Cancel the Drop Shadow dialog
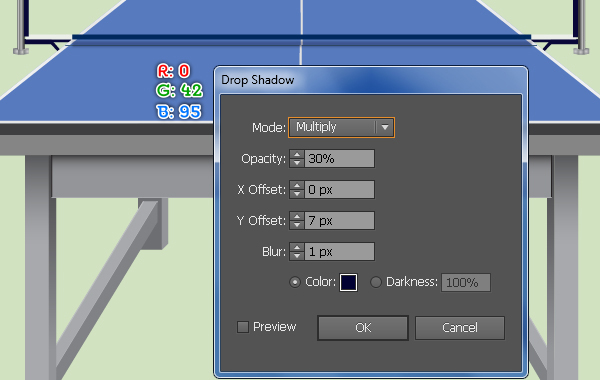The image size is (600, 380). pyautogui.click(x=460, y=328)
